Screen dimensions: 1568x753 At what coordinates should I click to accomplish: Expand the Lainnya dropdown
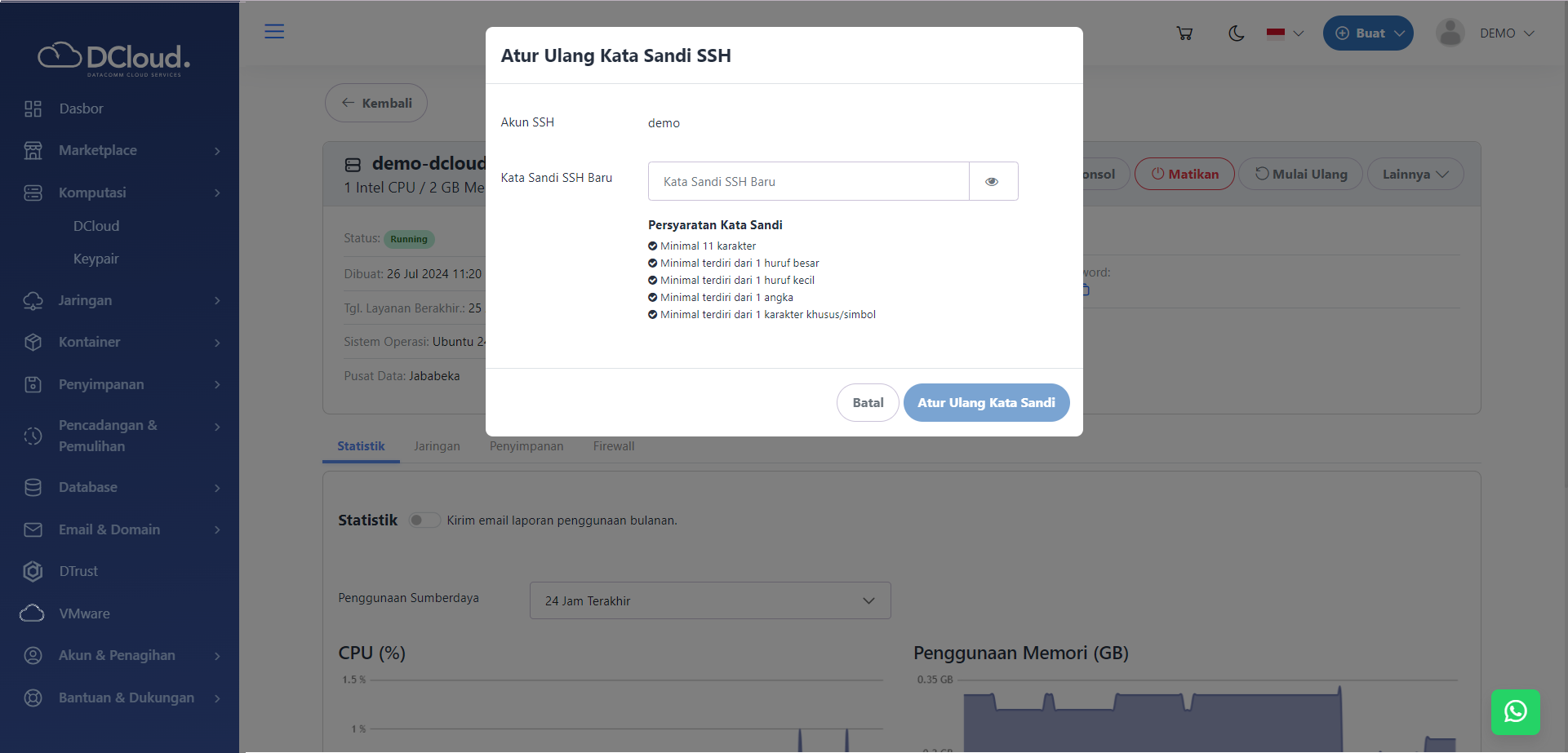1415,174
